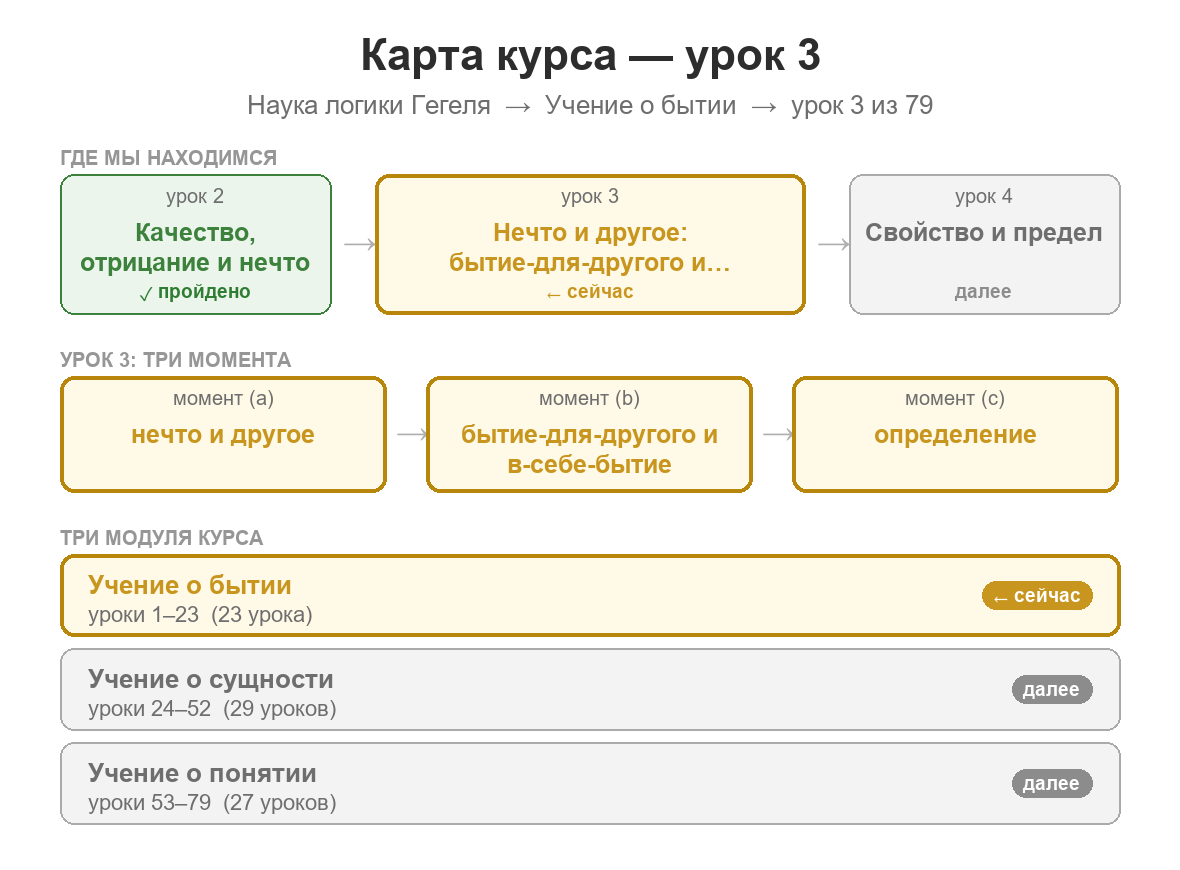Open the module 'Учение о понятии'

coord(590,783)
